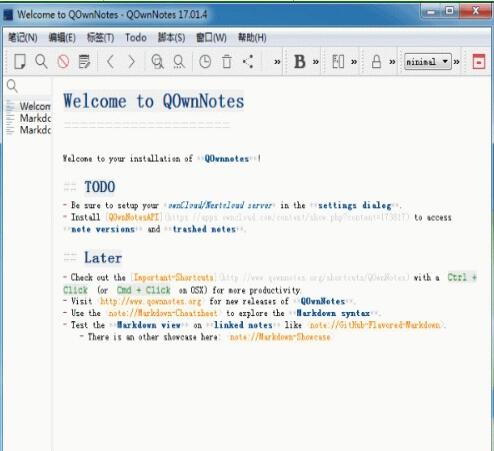
Task: Click the share note icon
Action: click(248, 62)
